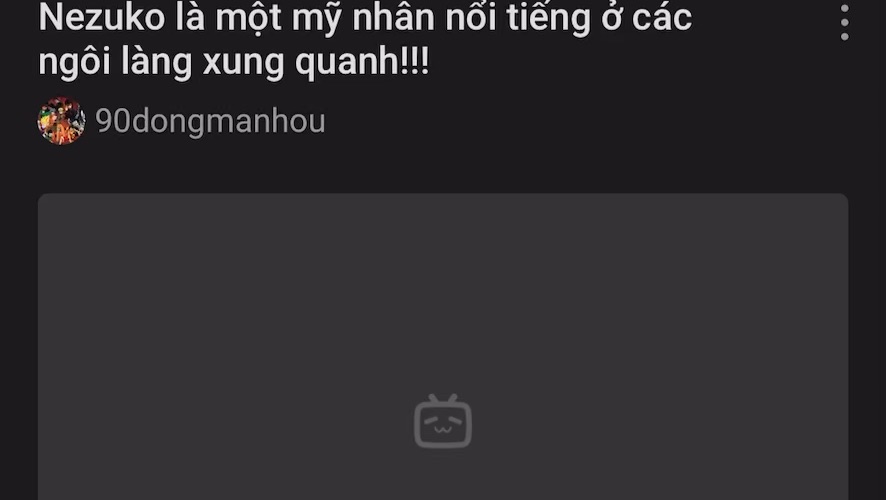This screenshot has width=886, height=500.
Task: Open the three-dot more options menu
Action: click(x=844, y=23)
